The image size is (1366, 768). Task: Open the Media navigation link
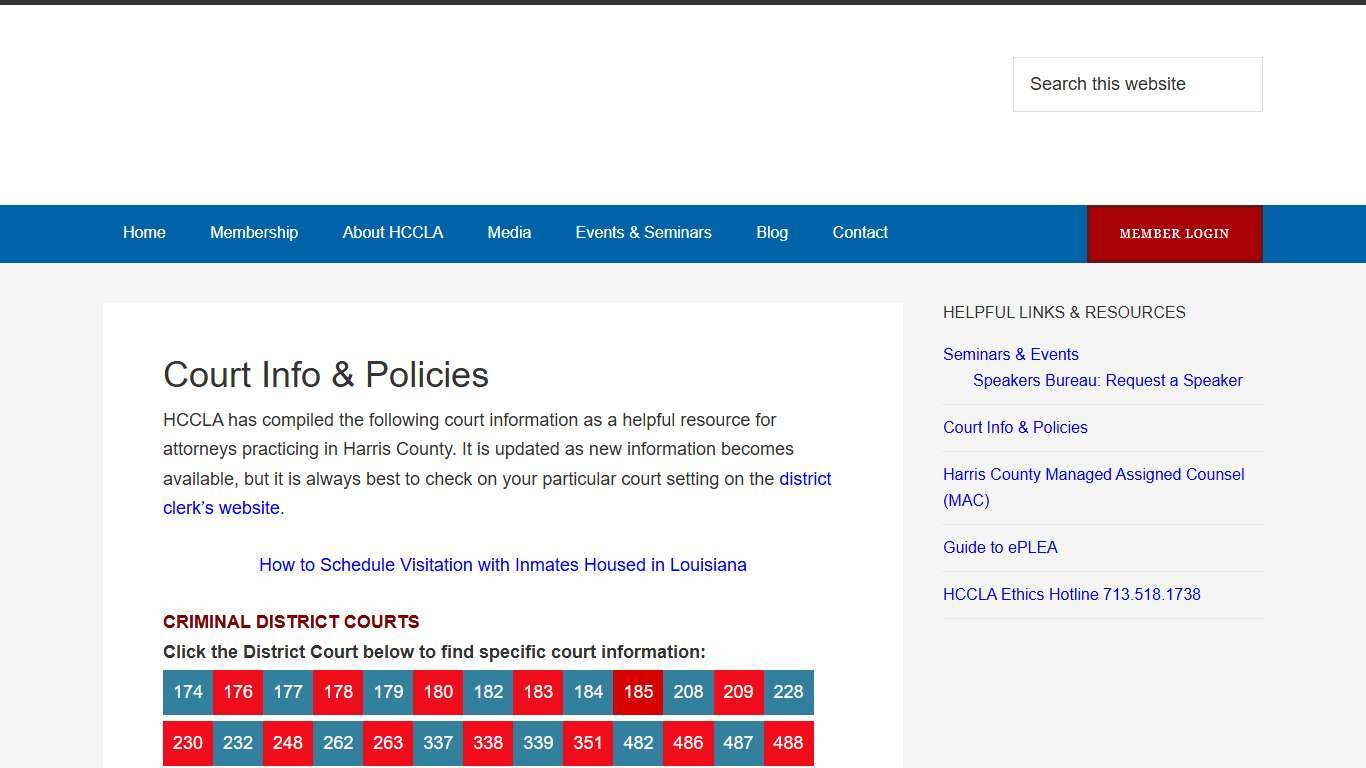[x=509, y=233]
